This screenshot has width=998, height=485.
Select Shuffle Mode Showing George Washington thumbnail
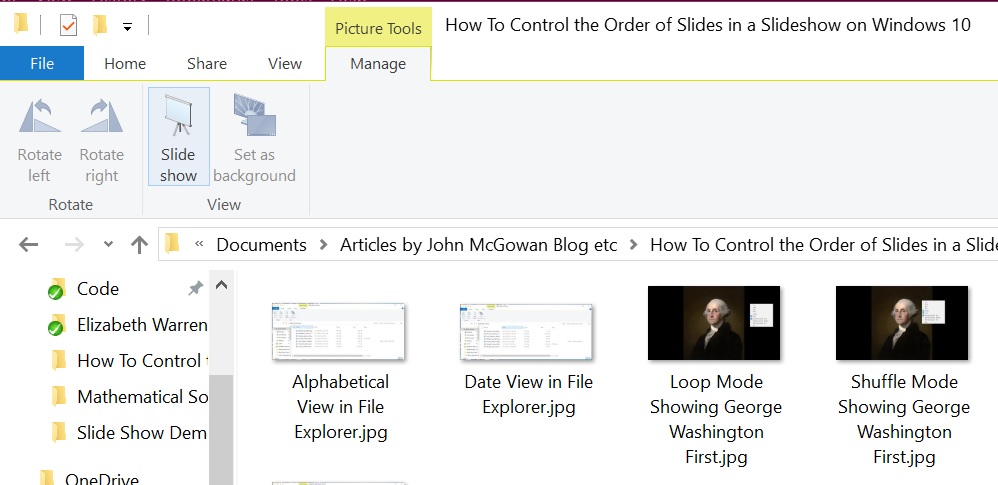(902, 323)
